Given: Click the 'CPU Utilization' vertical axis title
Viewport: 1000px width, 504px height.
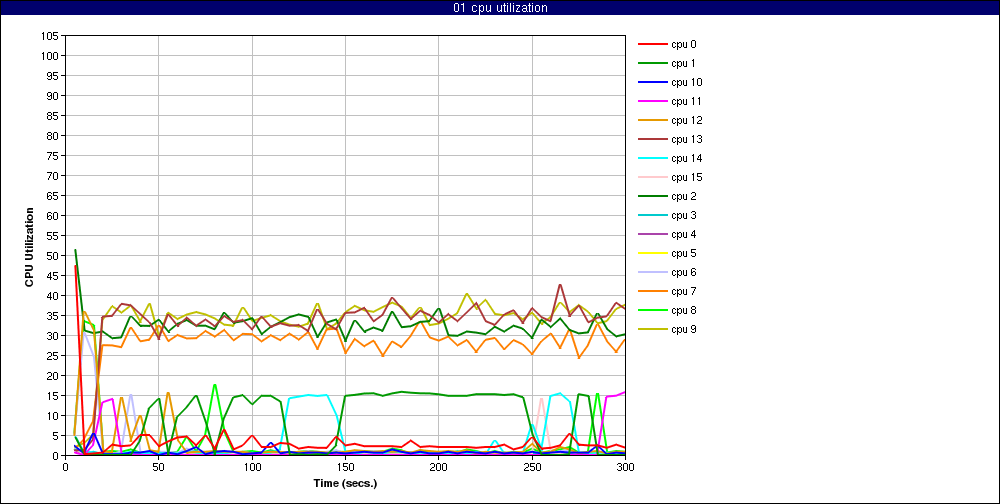Looking at the screenshot, I should pos(29,246).
